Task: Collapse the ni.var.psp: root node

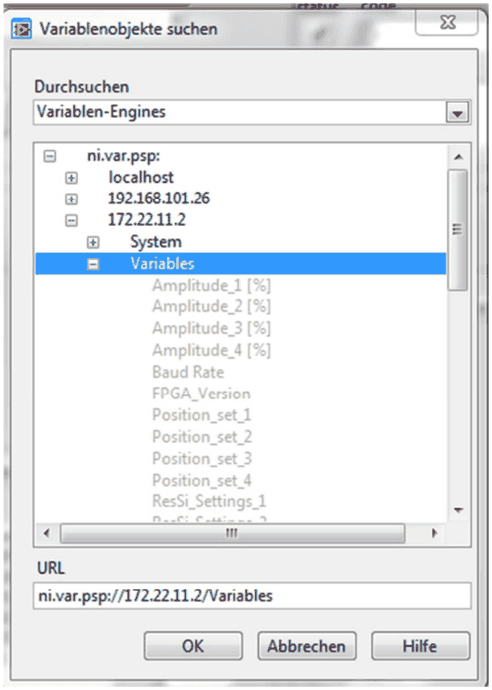Action: (x=50, y=156)
